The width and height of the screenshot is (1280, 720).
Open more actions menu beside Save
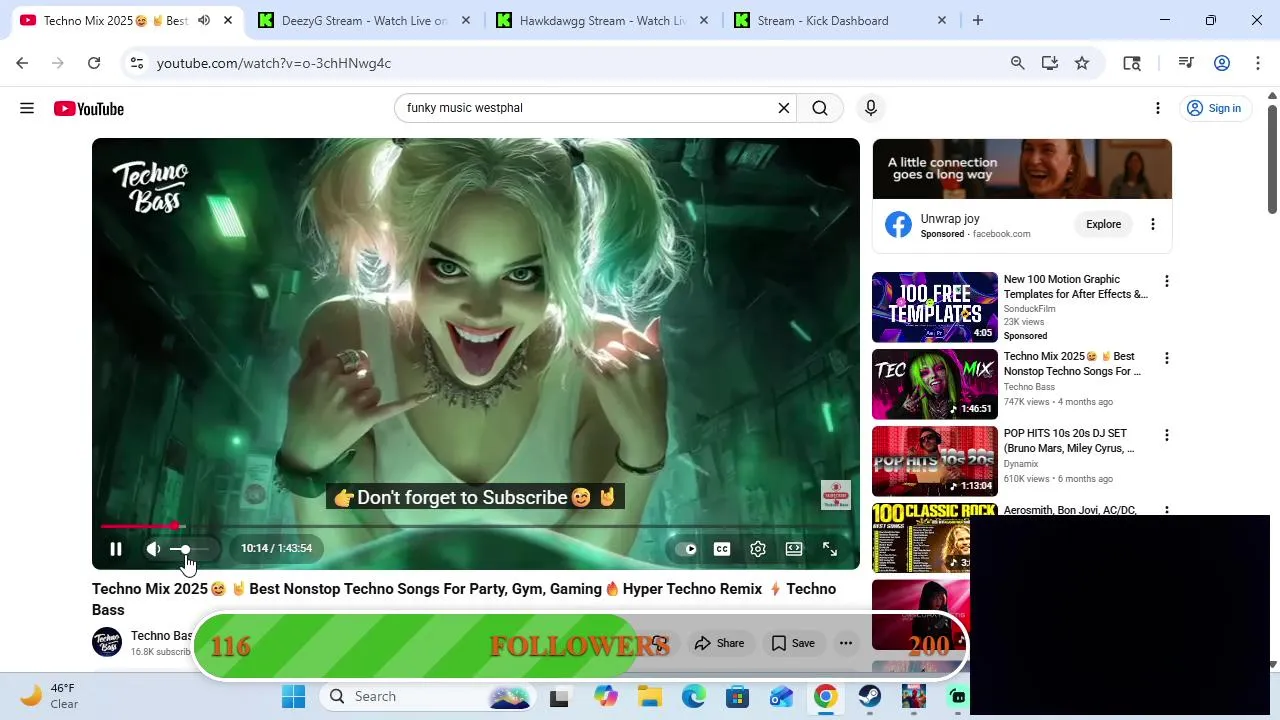846,643
